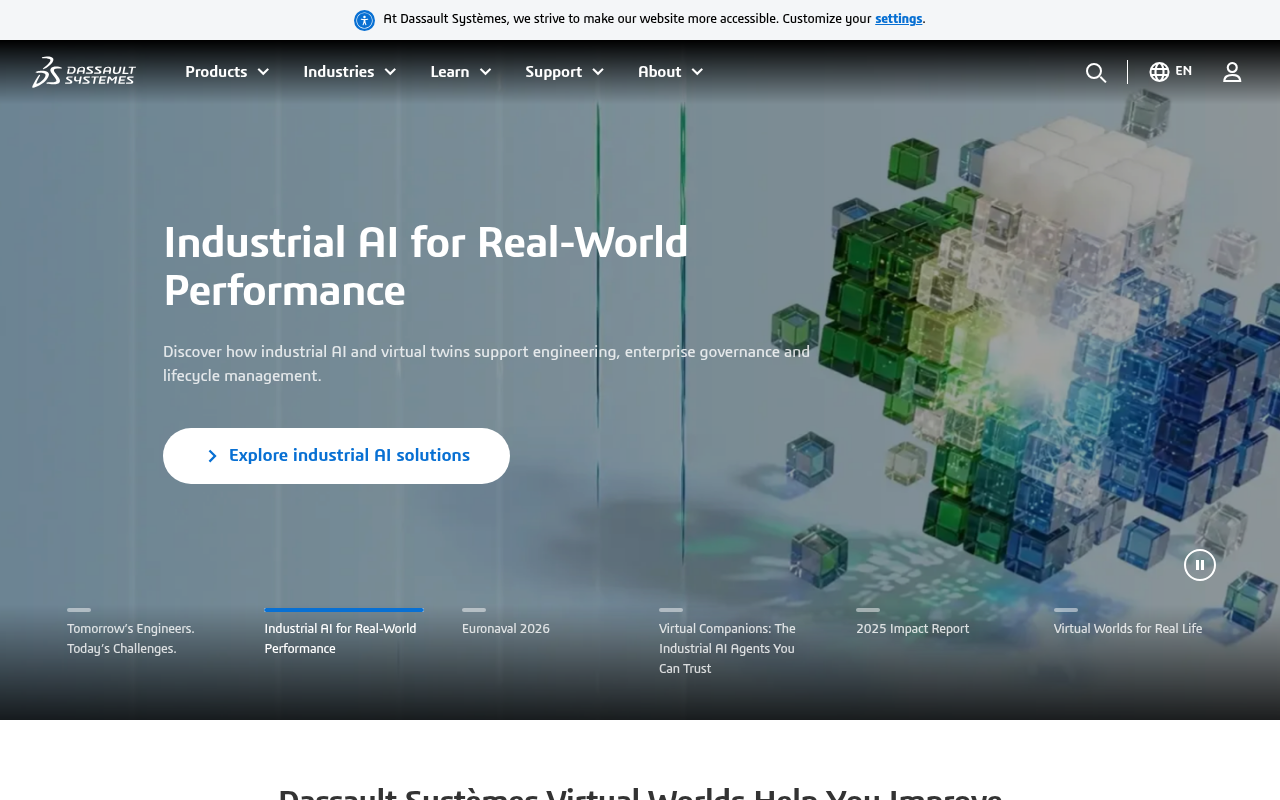Viewport: 1280px width, 800px height.
Task: Click the Dassault Systèmes logo
Action: 84,72
